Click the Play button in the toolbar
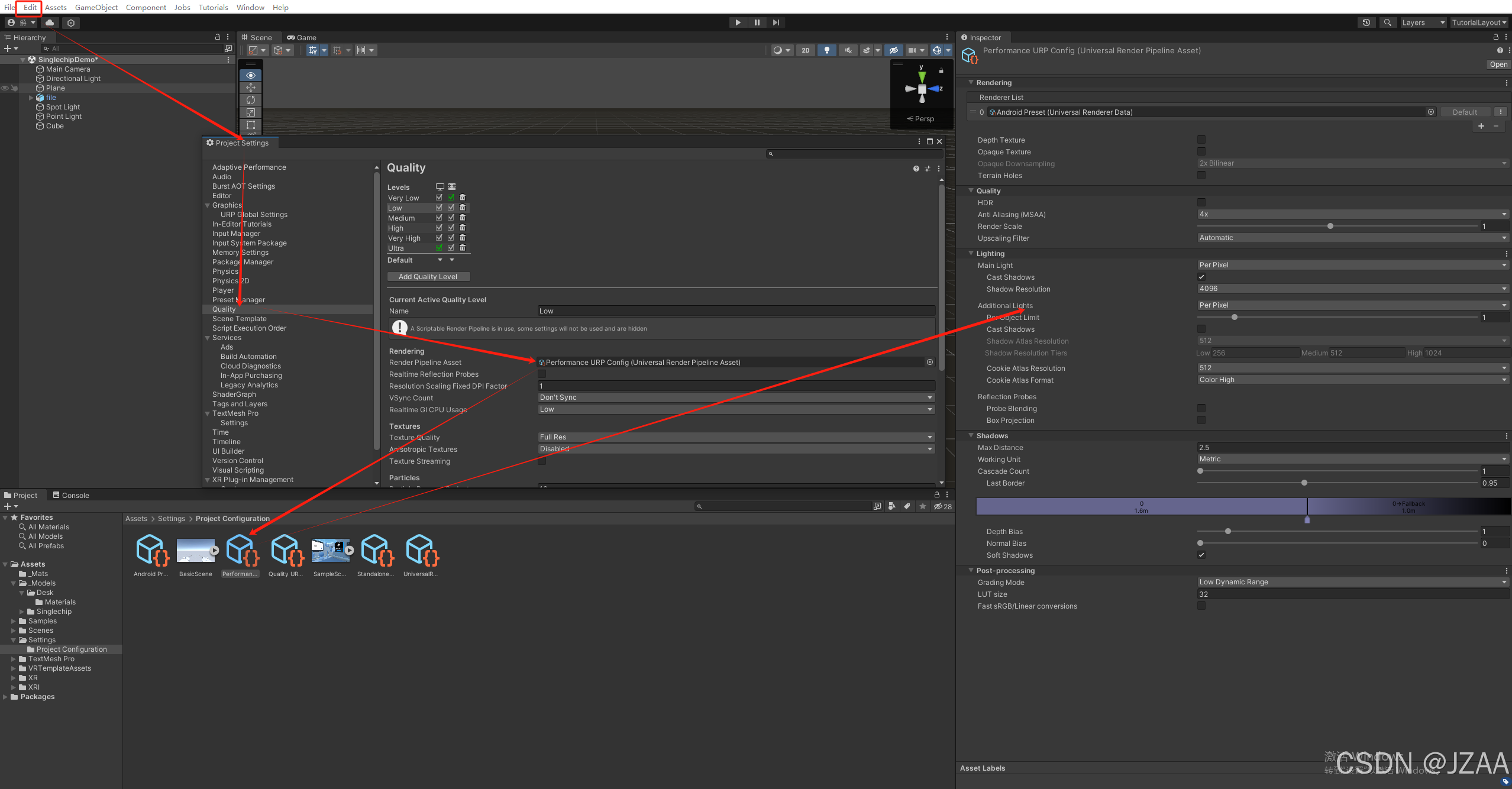1512x789 pixels. (x=738, y=22)
